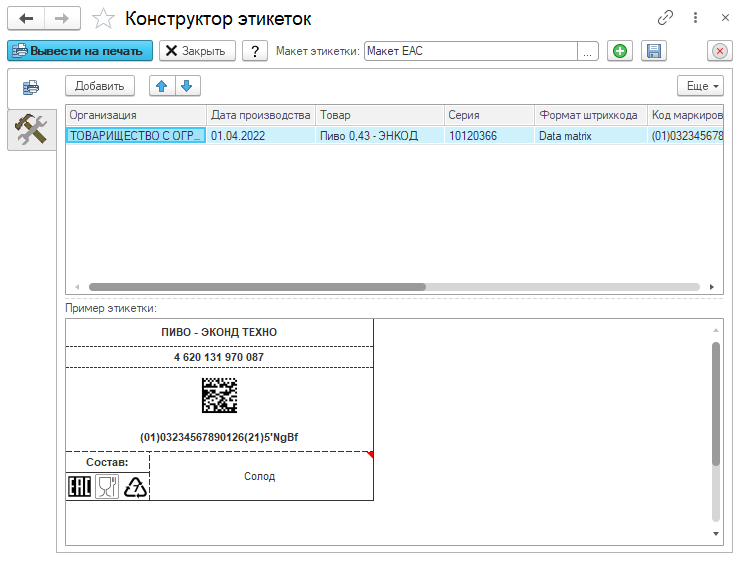Image resolution: width=734 pixels, height=561 pixels.
Task: Add form to favorites with star
Action: (102, 18)
